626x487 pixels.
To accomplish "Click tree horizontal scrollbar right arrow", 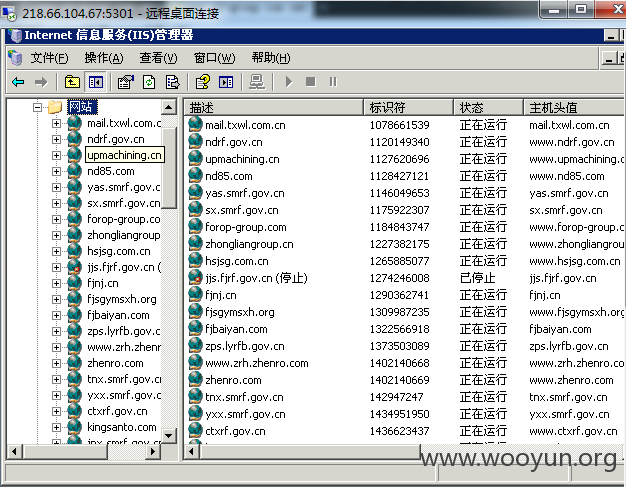I will [153, 452].
